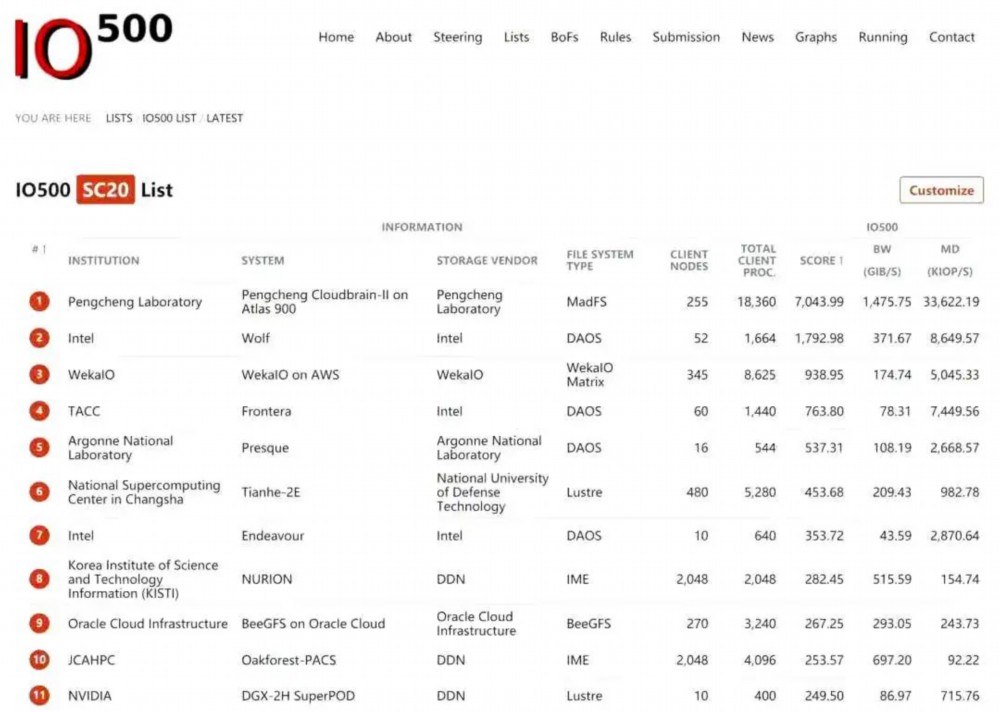Click the Pengcheng Laboratory institution row

tap(135, 302)
